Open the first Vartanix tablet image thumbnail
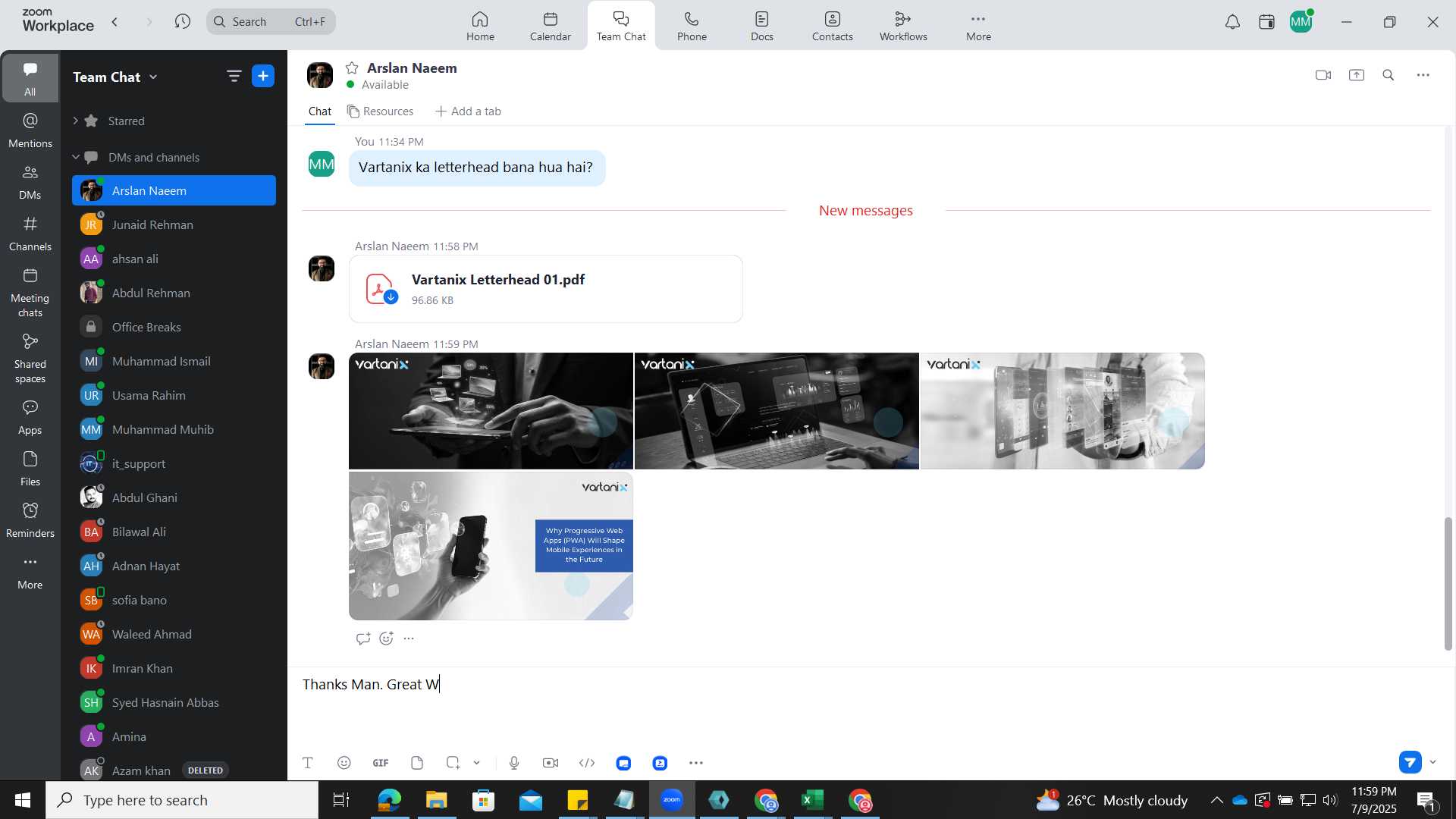The height and width of the screenshot is (819, 1456). click(491, 410)
